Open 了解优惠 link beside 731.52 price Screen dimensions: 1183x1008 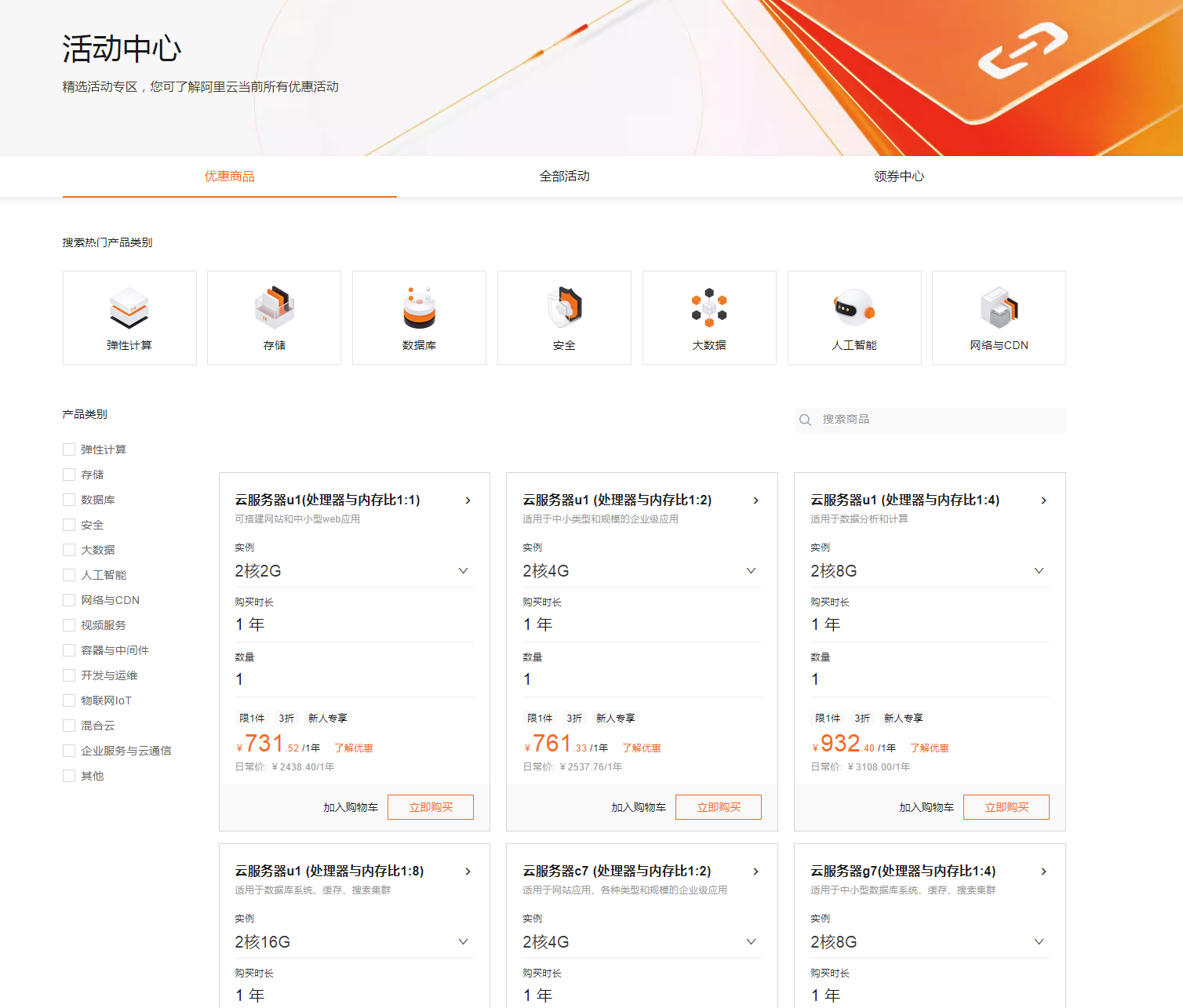point(354,748)
